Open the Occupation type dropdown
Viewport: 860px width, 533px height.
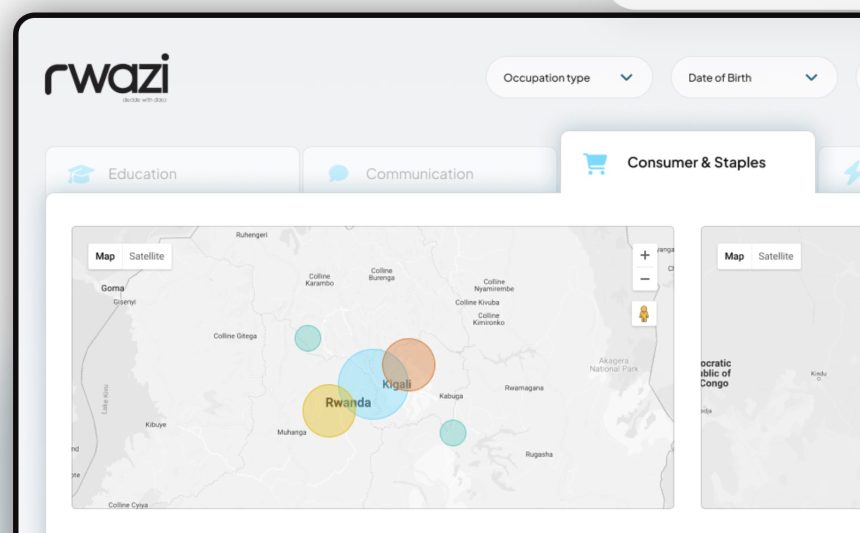point(569,78)
